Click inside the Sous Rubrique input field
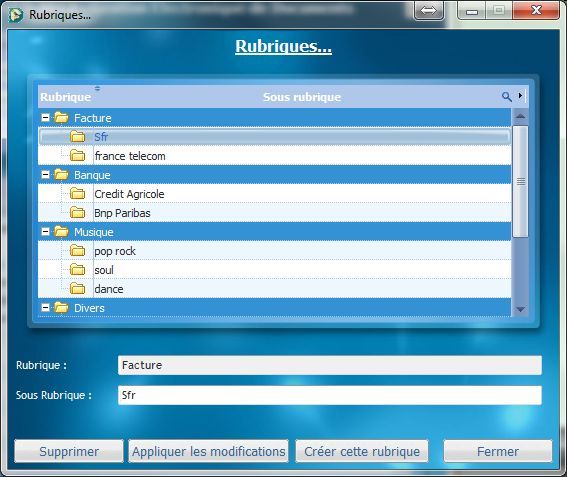This screenshot has width=567, height=477. (330, 395)
